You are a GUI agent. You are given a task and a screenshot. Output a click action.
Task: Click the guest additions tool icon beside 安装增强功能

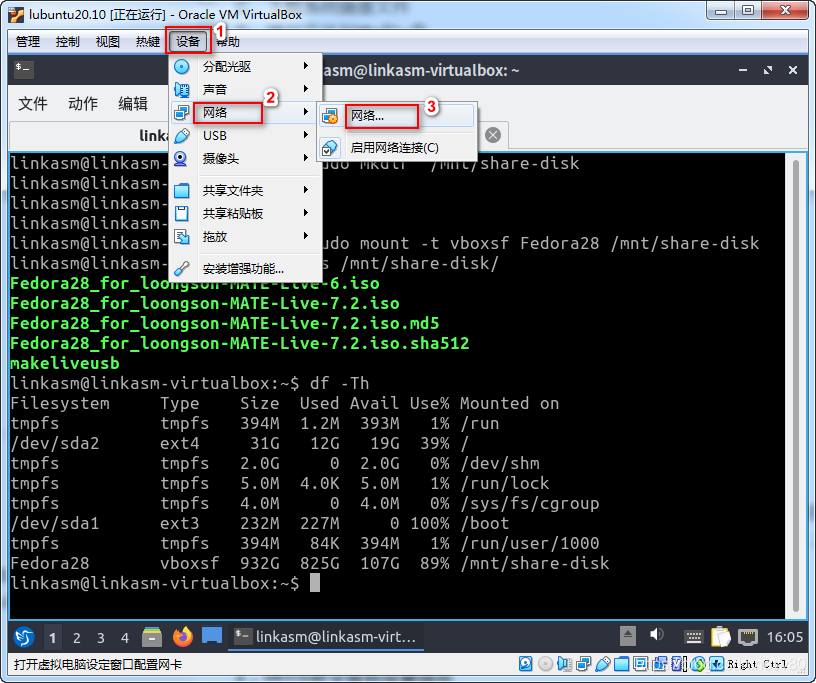pos(182,269)
